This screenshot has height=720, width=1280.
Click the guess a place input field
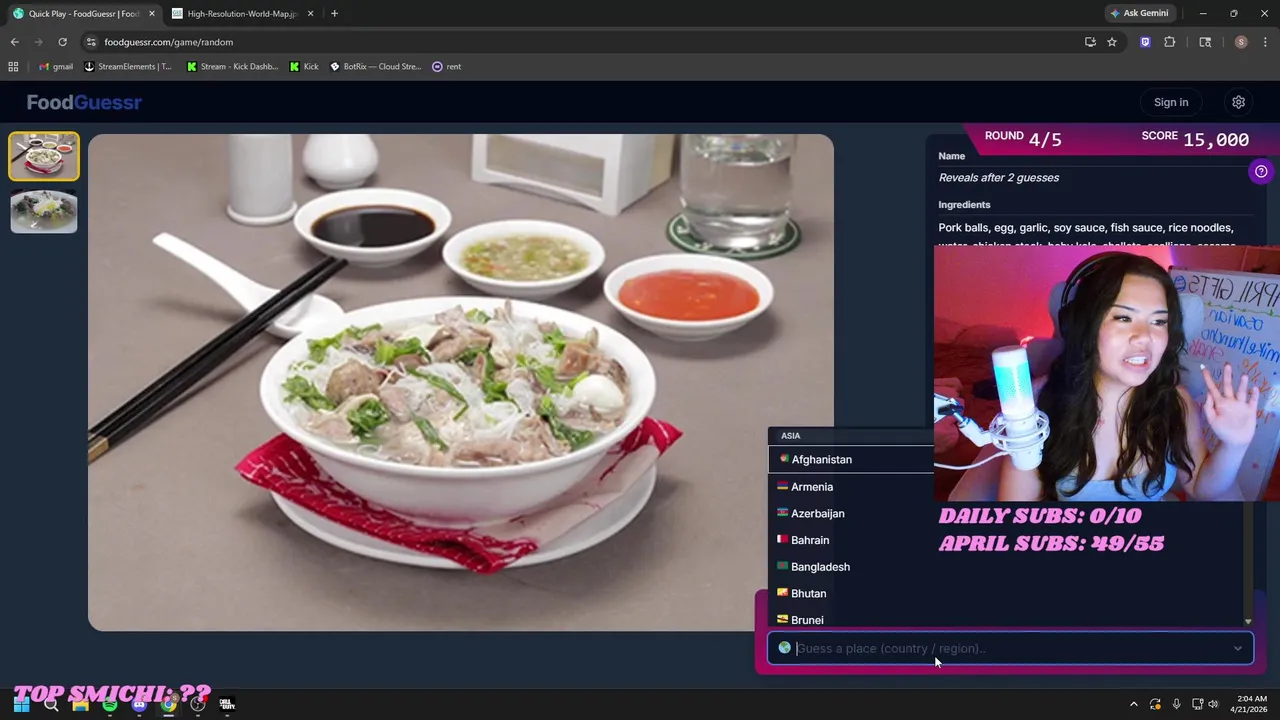[x=1010, y=648]
